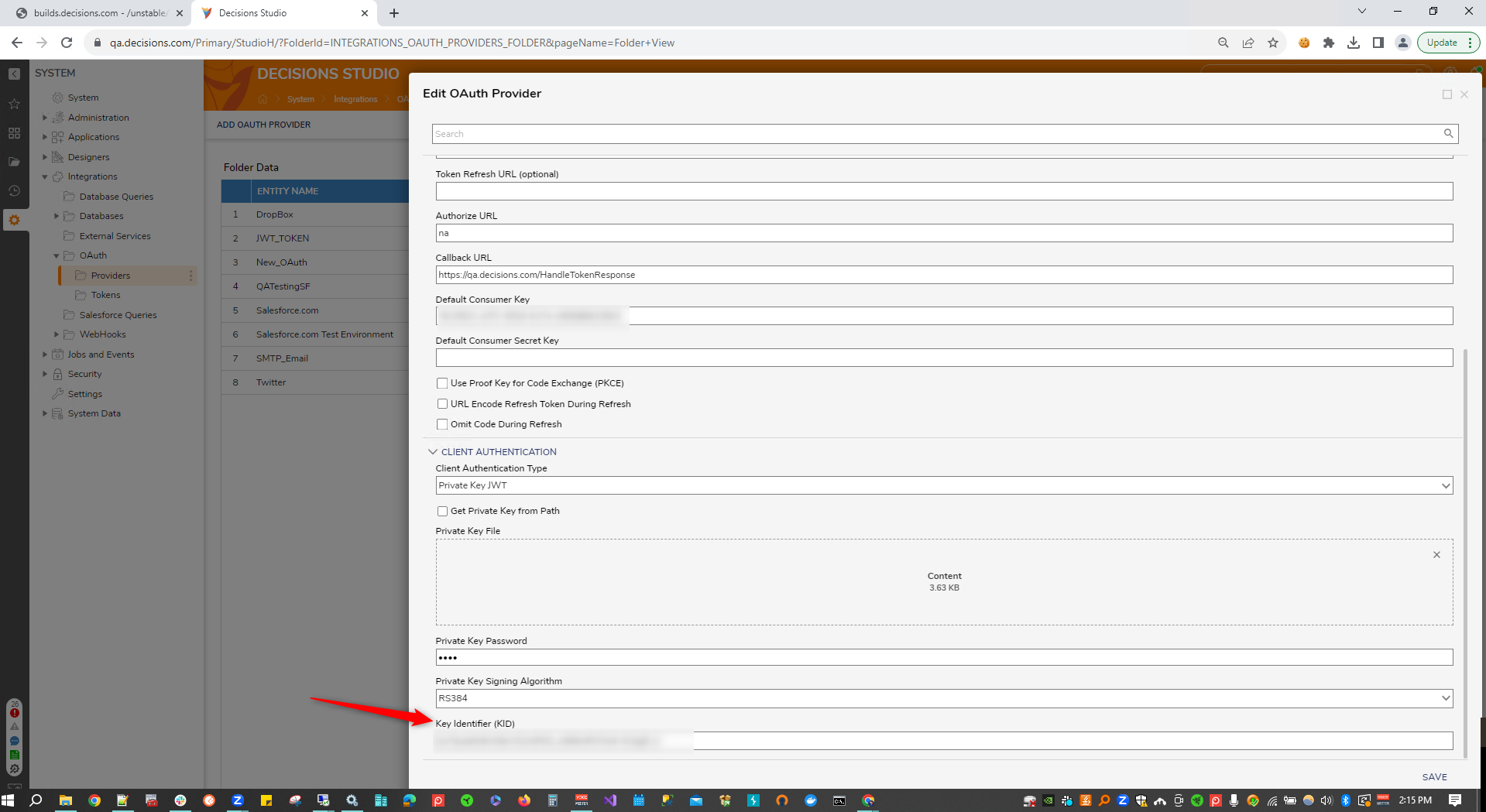Open Windows taskbar search

click(36, 800)
